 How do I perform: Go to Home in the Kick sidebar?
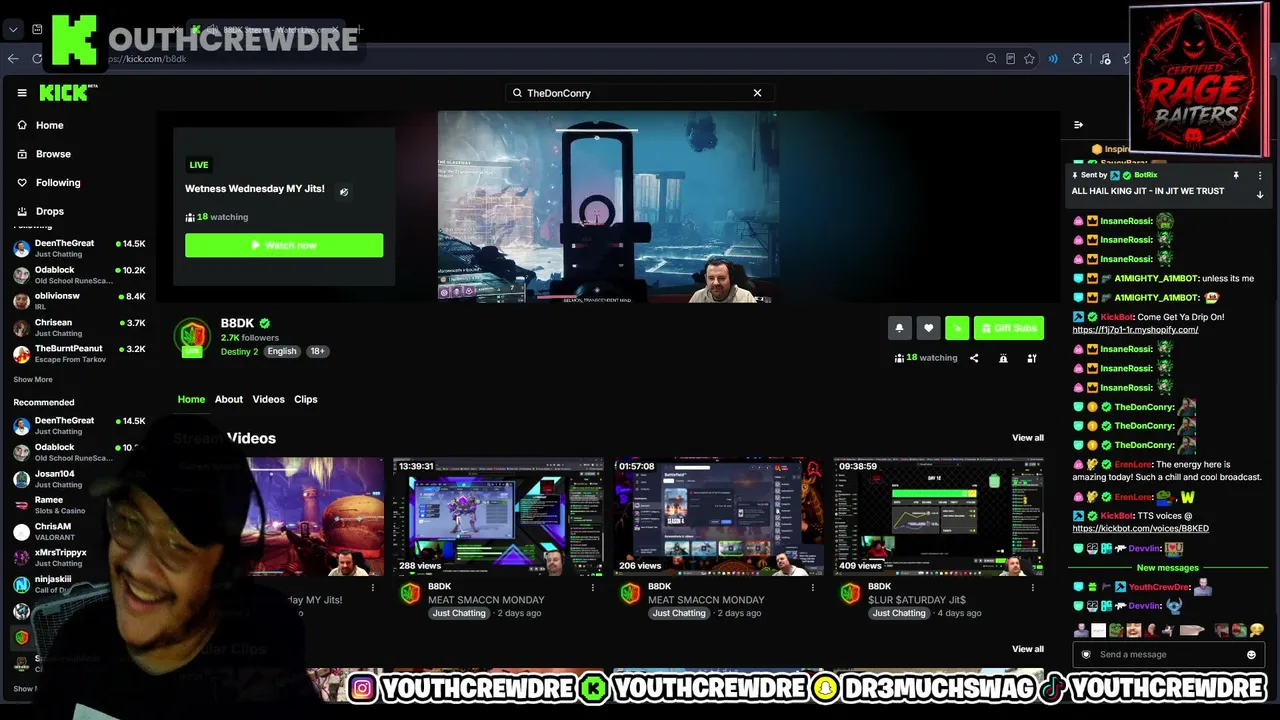pos(40,125)
